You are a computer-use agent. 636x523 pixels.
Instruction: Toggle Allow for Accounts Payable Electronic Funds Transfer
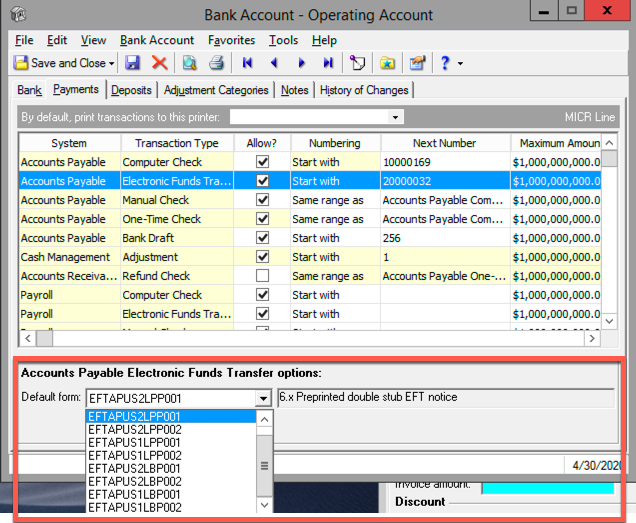point(263,181)
